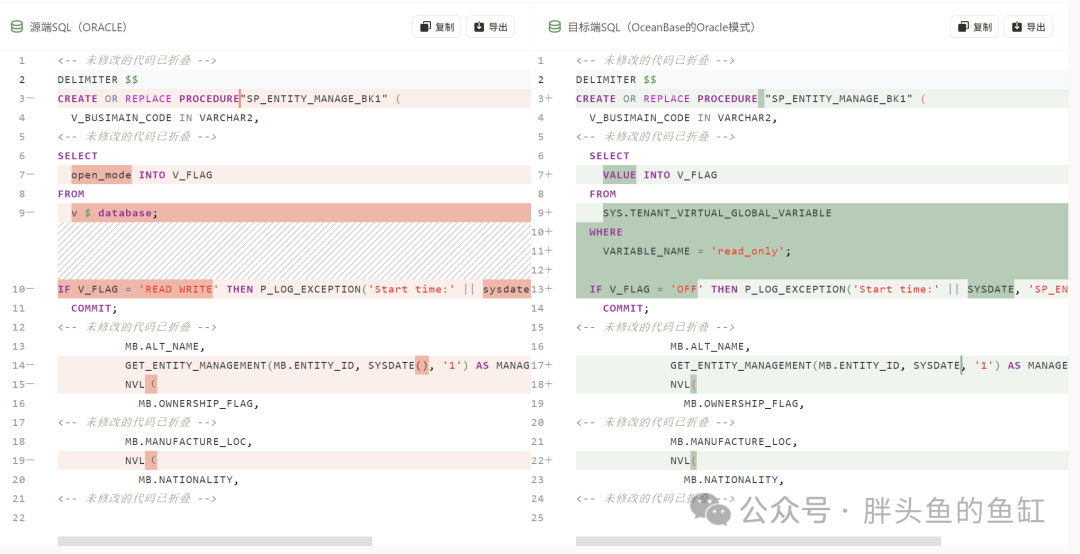The width and height of the screenshot is (1080, 554).
Task: Click 'COMMIT;' on target line 14
Action: click(626, 309)
